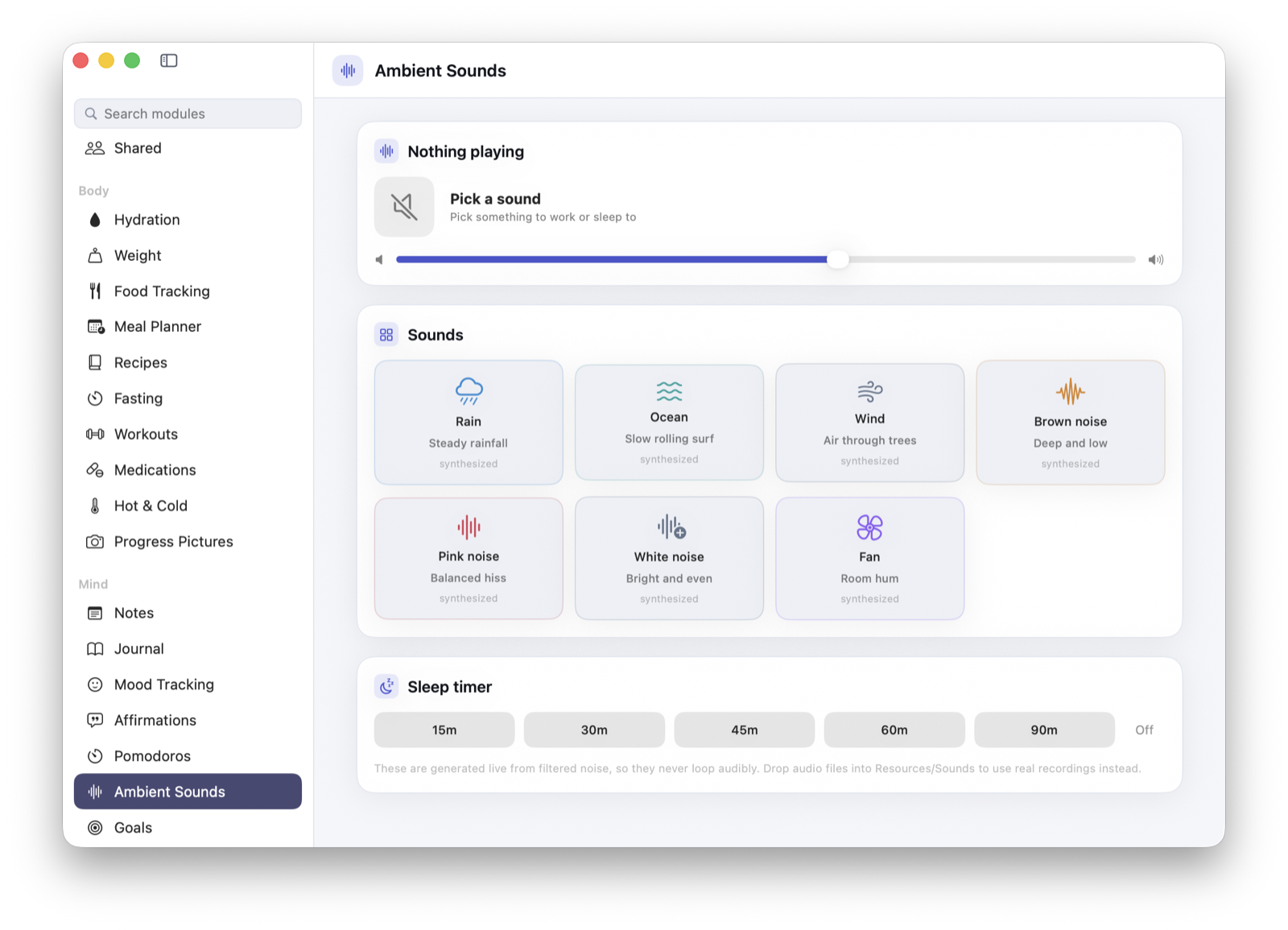Click the low volume speaker icon

tap(379, 259)
